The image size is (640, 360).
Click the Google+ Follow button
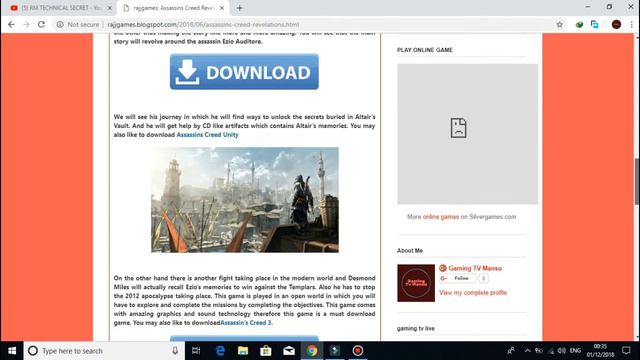pyautogui.click(x=458, y=278)
